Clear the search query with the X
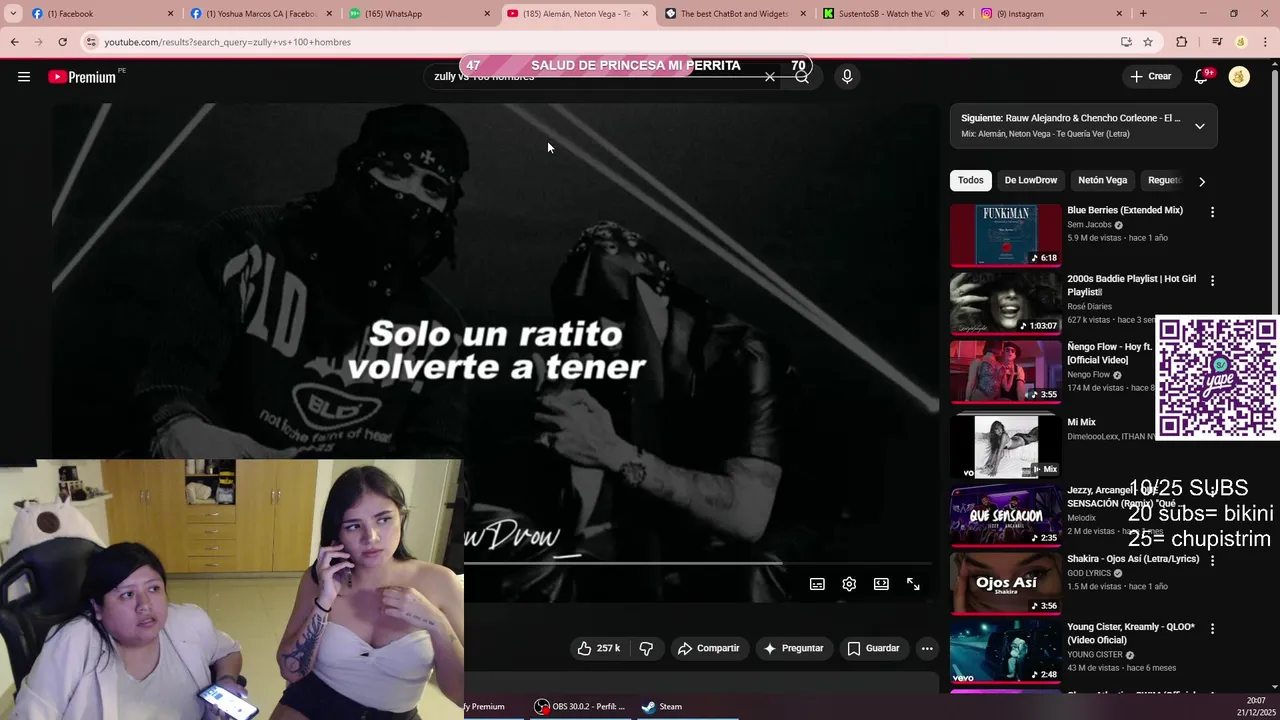Image resolution: width=1280 pixels, height=720 pixels. tap(769, 77)
